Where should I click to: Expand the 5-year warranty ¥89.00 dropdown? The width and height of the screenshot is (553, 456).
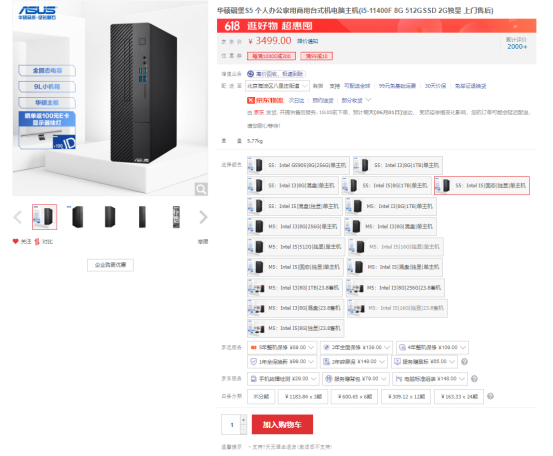pyautogui.click(x=282, y=347)
